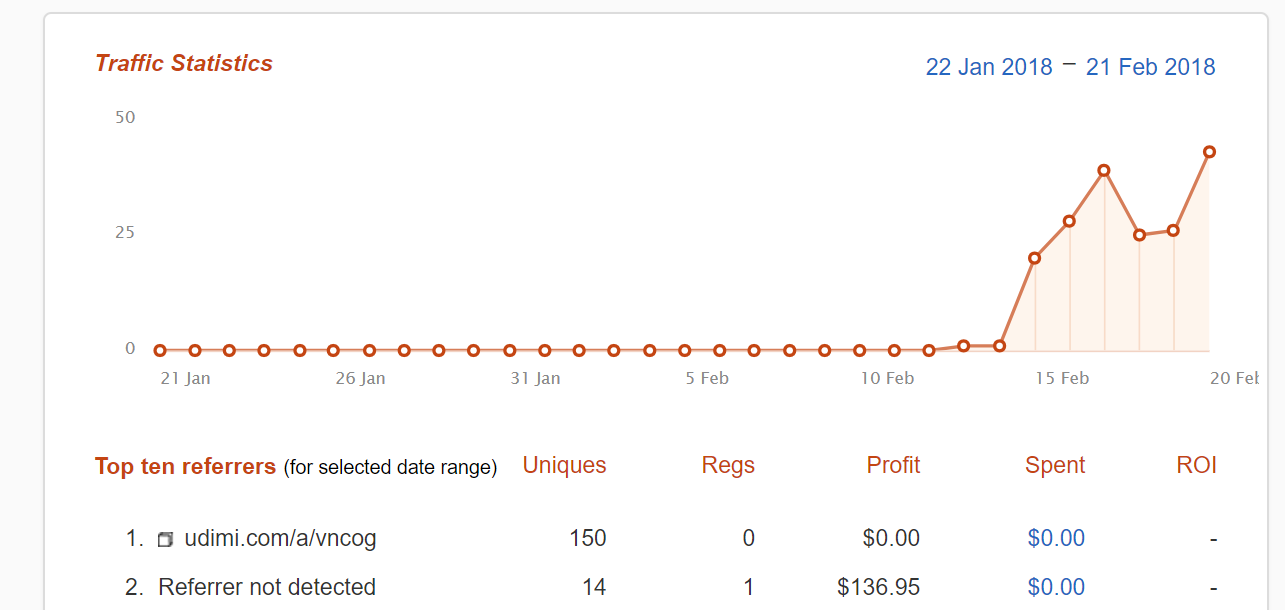Click the small icon beside udimi.com/a/vncog
Image resolution: width=1285 pixels, height=610 pixels.
[165, 540]
